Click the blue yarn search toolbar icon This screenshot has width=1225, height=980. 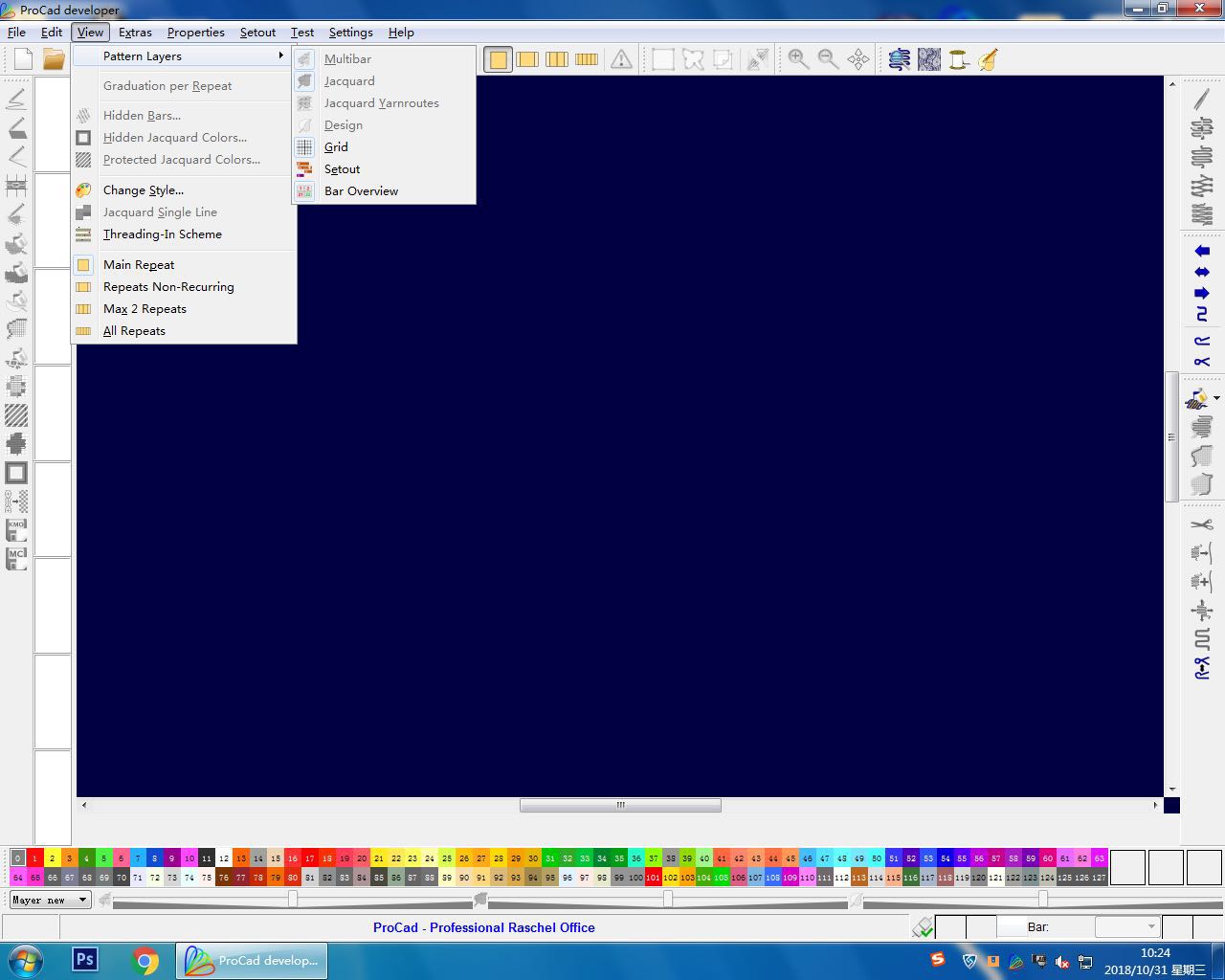click(x=899, y=59)
